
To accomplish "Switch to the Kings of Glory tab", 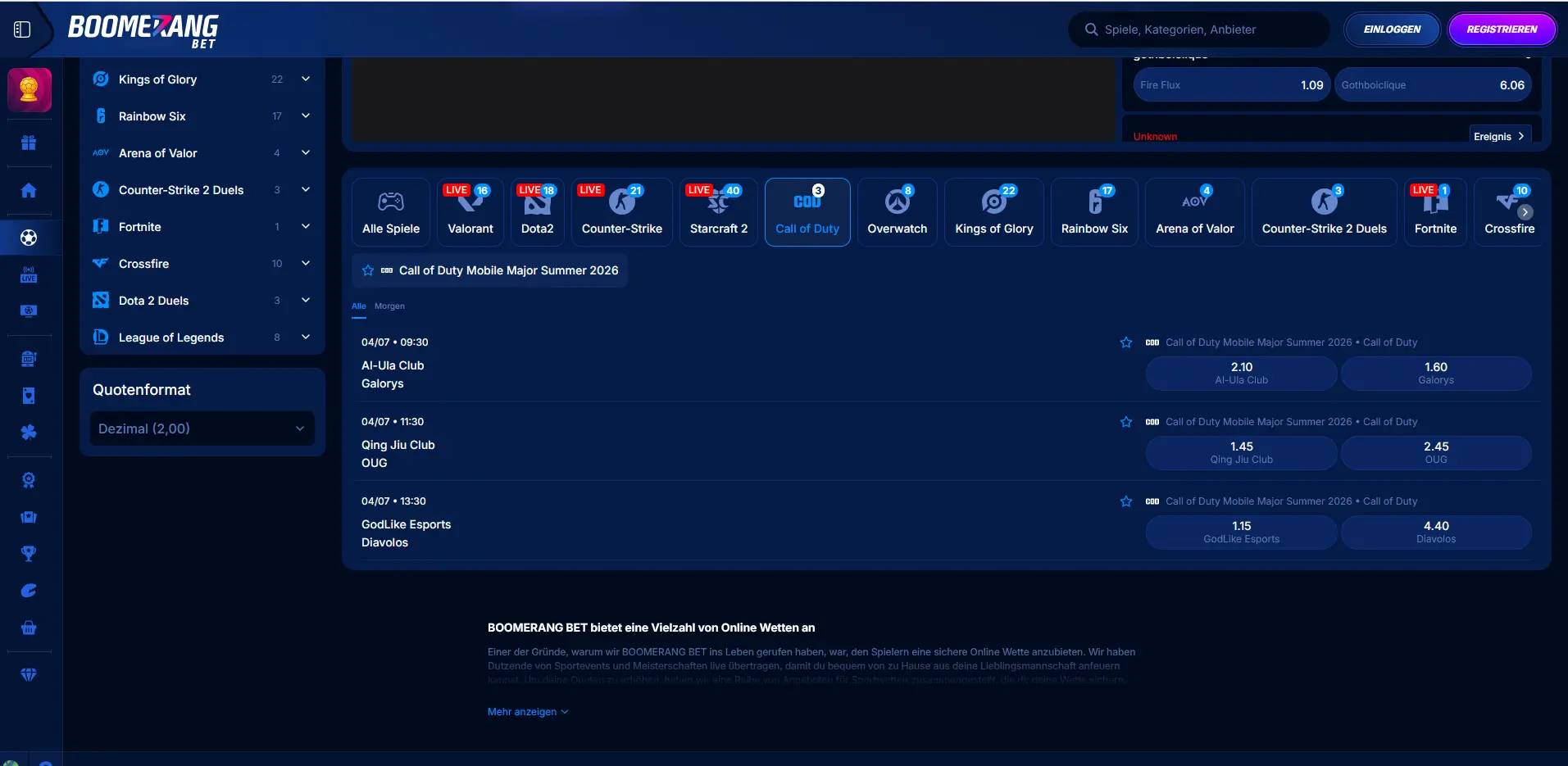I will coord(994,212).
